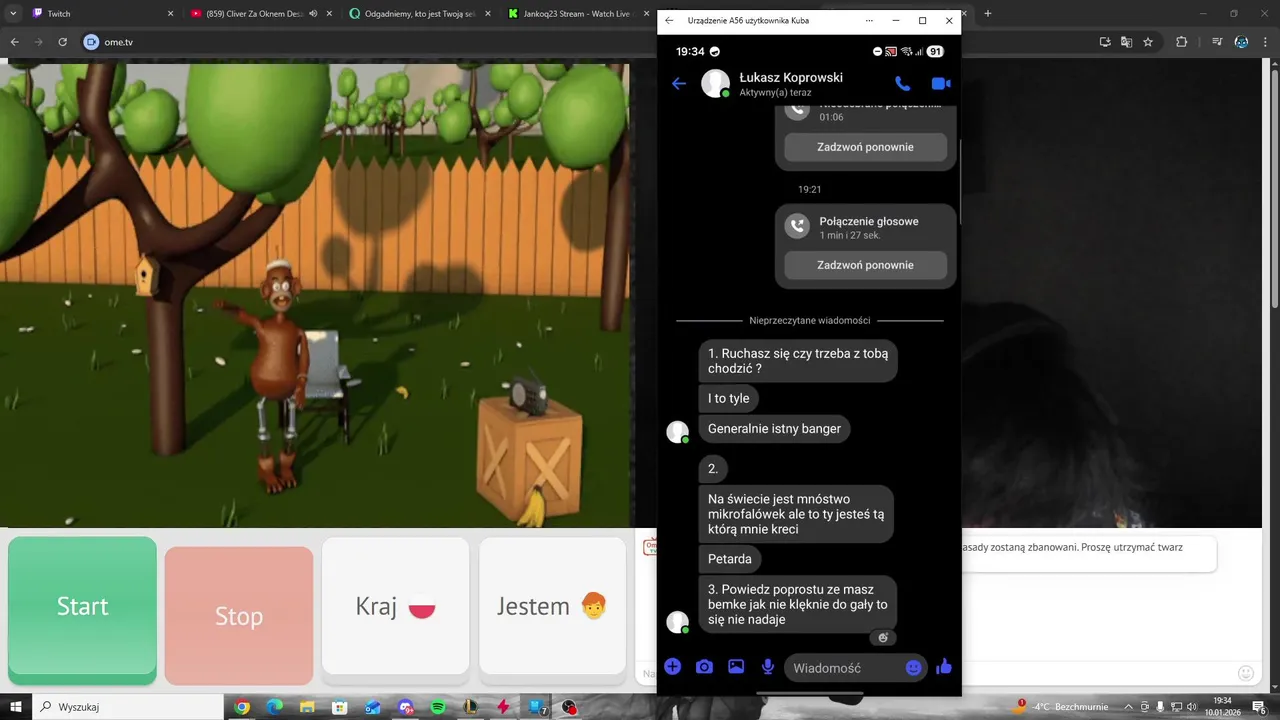Click Zadzwoń ponownie under the 01:06 call
This screenshot has width=1280, height=720.
tap(865, 147)
